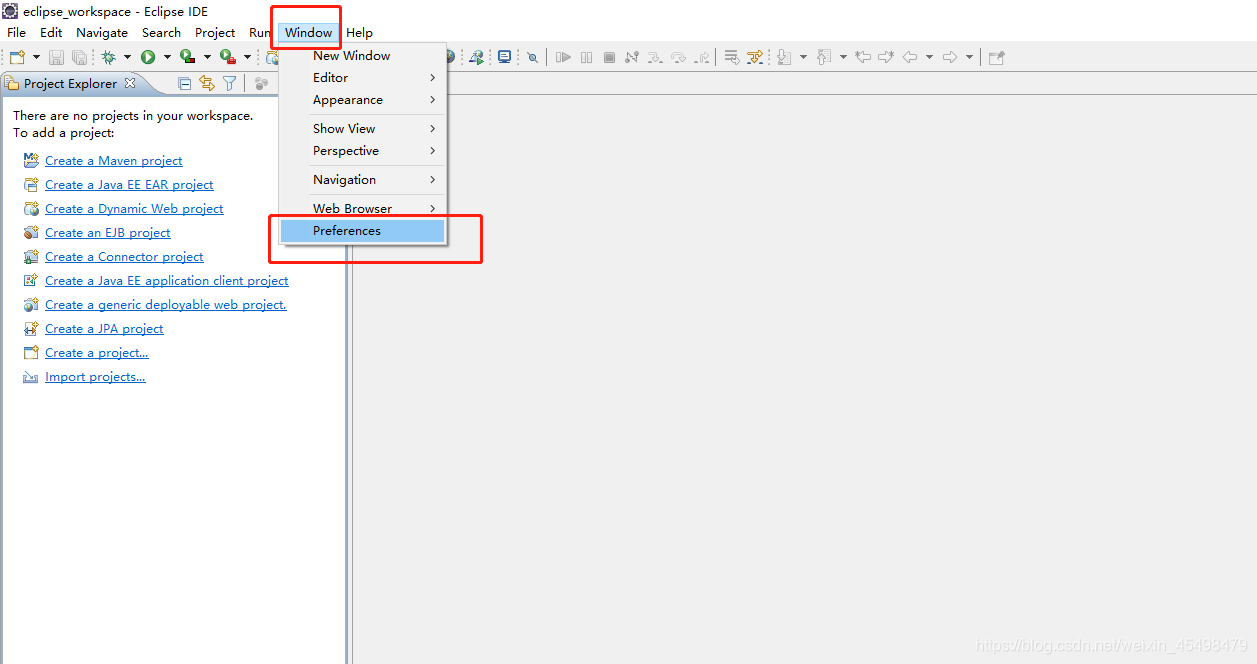
Task: Open the Previous Annotation dropdown arrow
Action: click(x=843, y=57)
